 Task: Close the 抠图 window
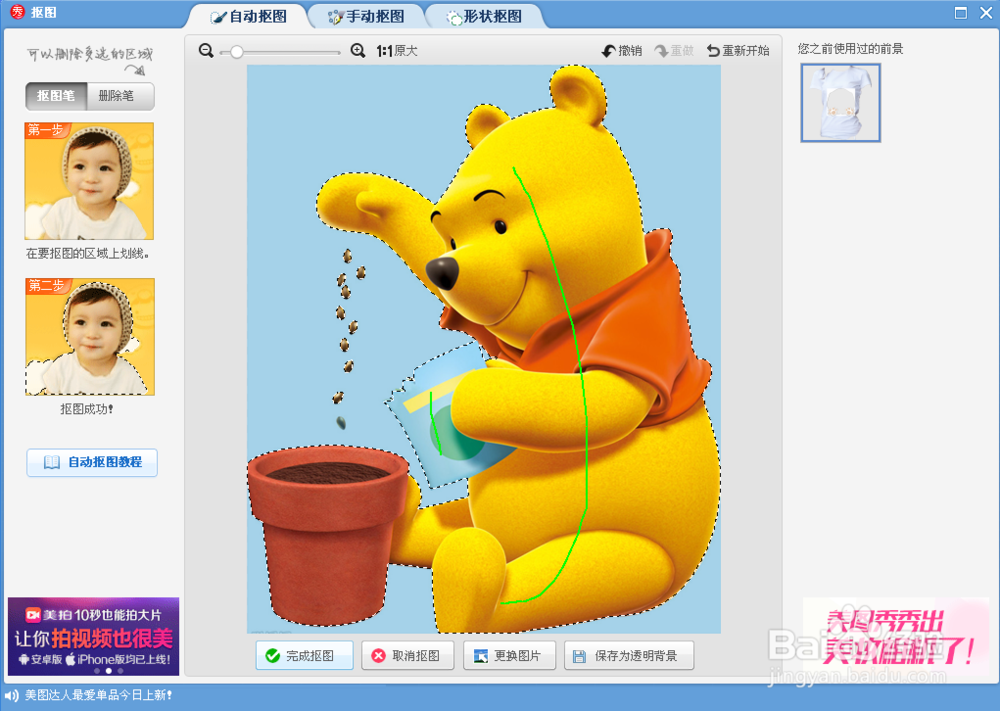tap(986, 13)
